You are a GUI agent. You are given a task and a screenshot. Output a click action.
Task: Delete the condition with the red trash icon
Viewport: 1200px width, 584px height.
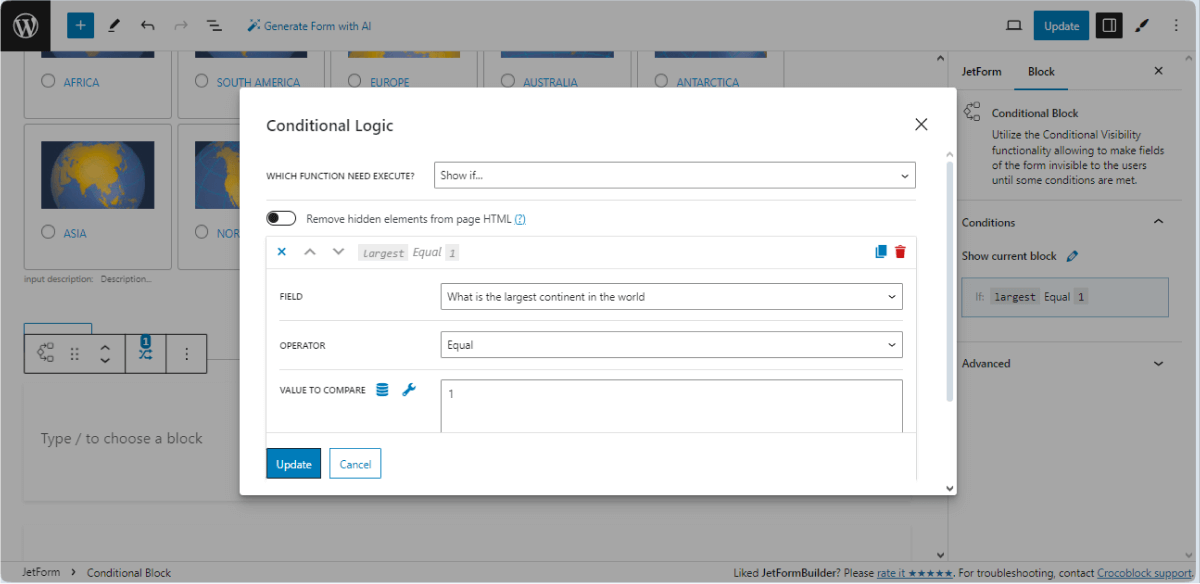click(x=900, y=252)
